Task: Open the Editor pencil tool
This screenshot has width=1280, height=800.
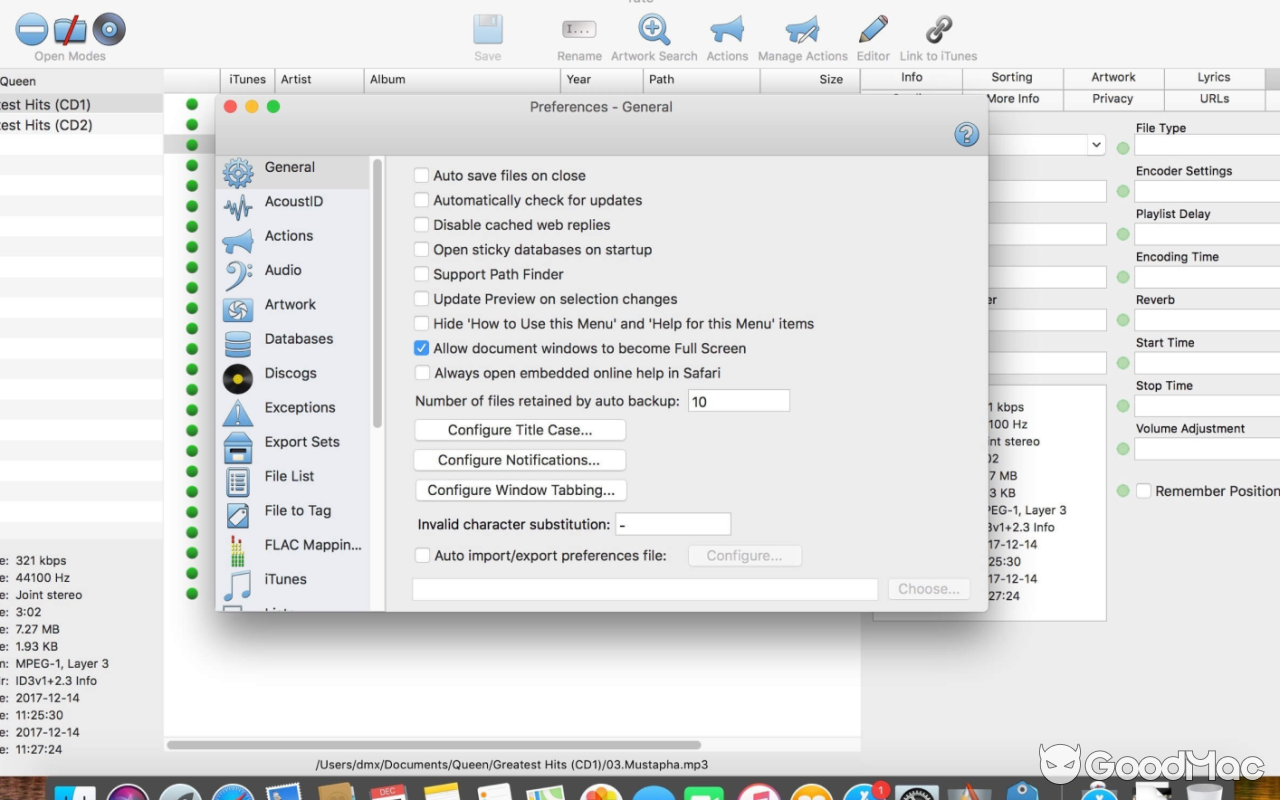Action: [872, 33]
